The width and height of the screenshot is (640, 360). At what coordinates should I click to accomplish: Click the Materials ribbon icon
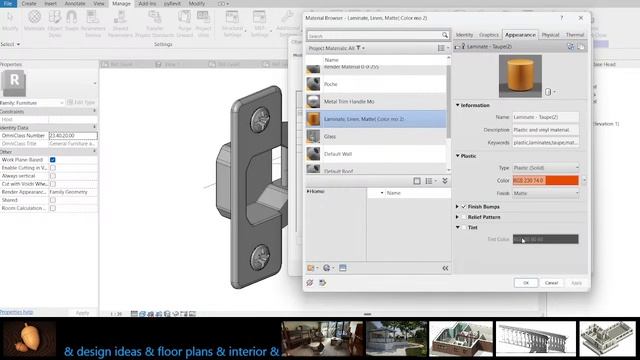click(34, 17)
